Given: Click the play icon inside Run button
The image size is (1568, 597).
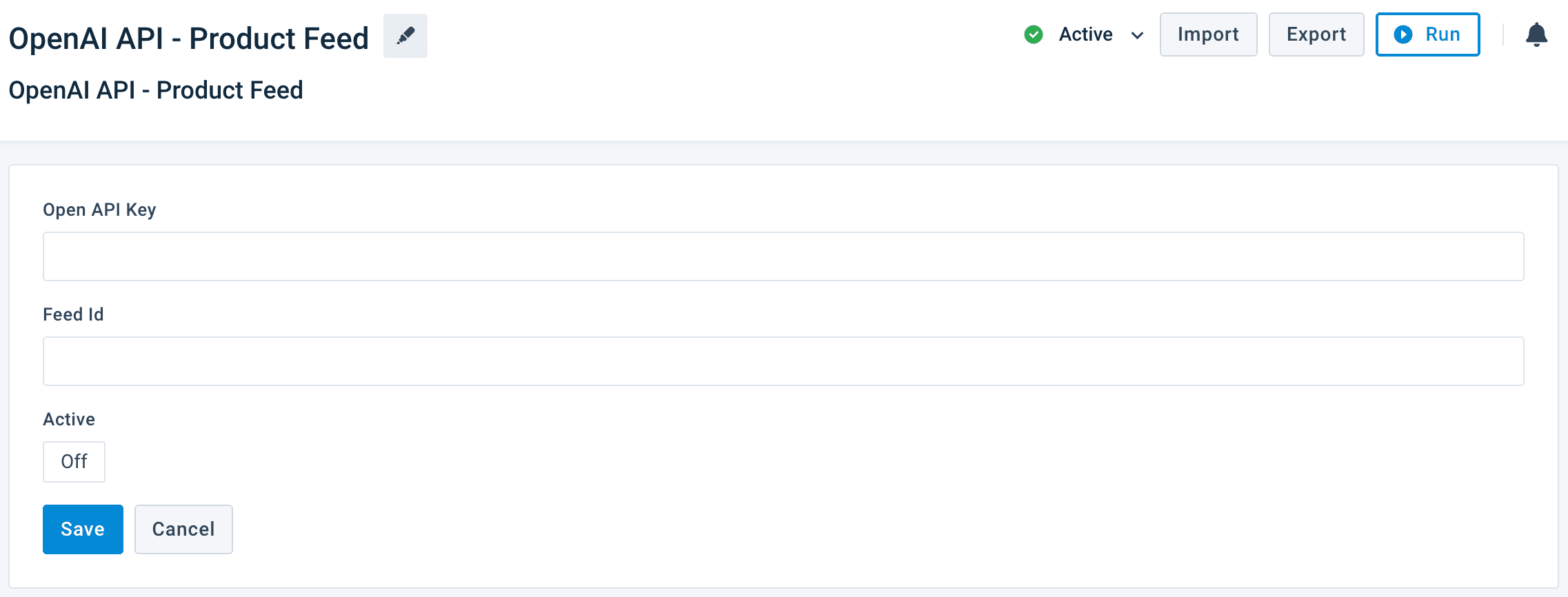Looking at the screenshot, I should click(x=1403, y=34).
